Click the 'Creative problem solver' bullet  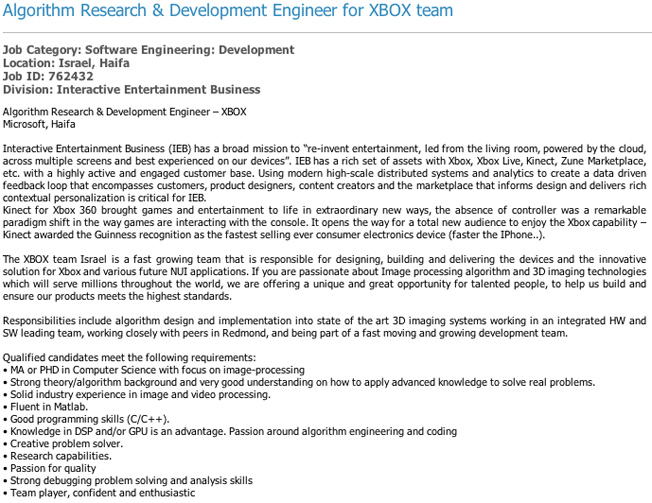(63, 444)
